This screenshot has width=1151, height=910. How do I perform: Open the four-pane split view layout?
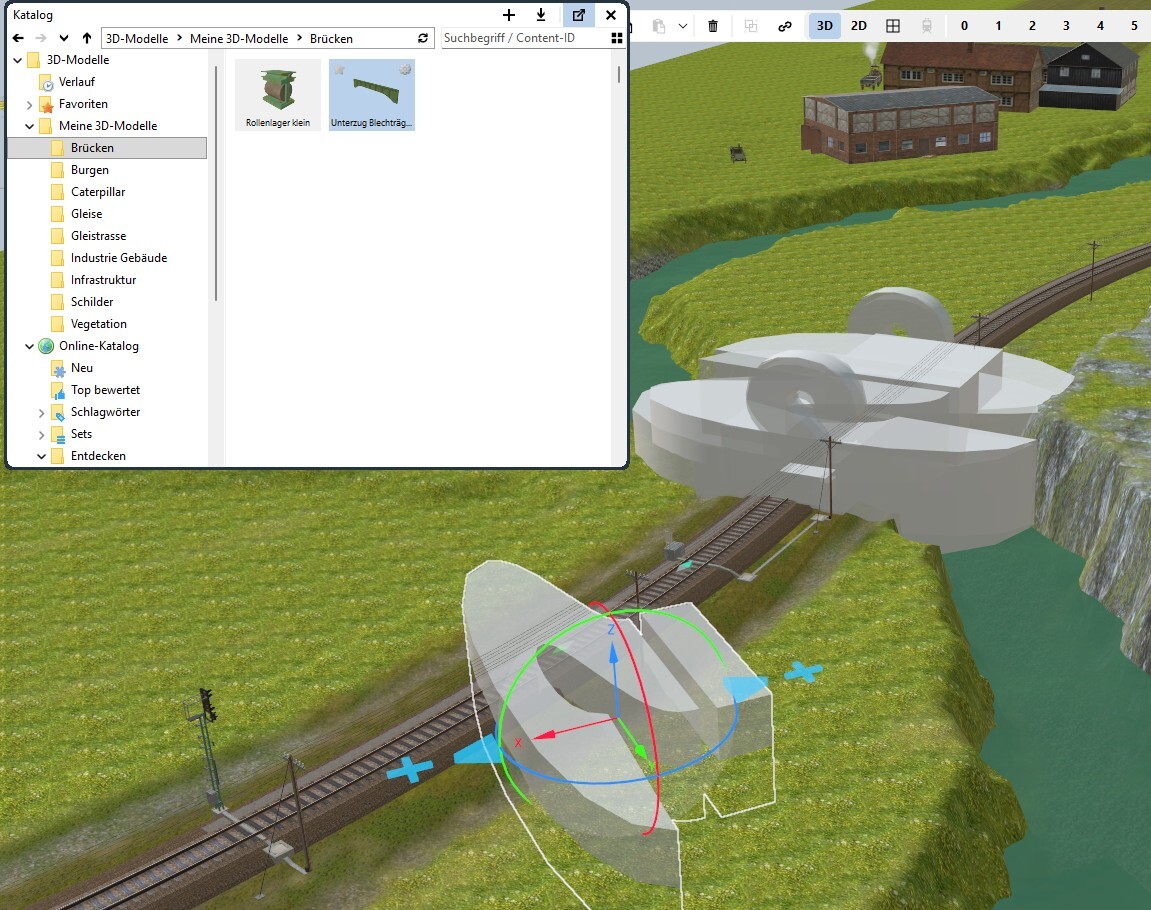(893, 26)
